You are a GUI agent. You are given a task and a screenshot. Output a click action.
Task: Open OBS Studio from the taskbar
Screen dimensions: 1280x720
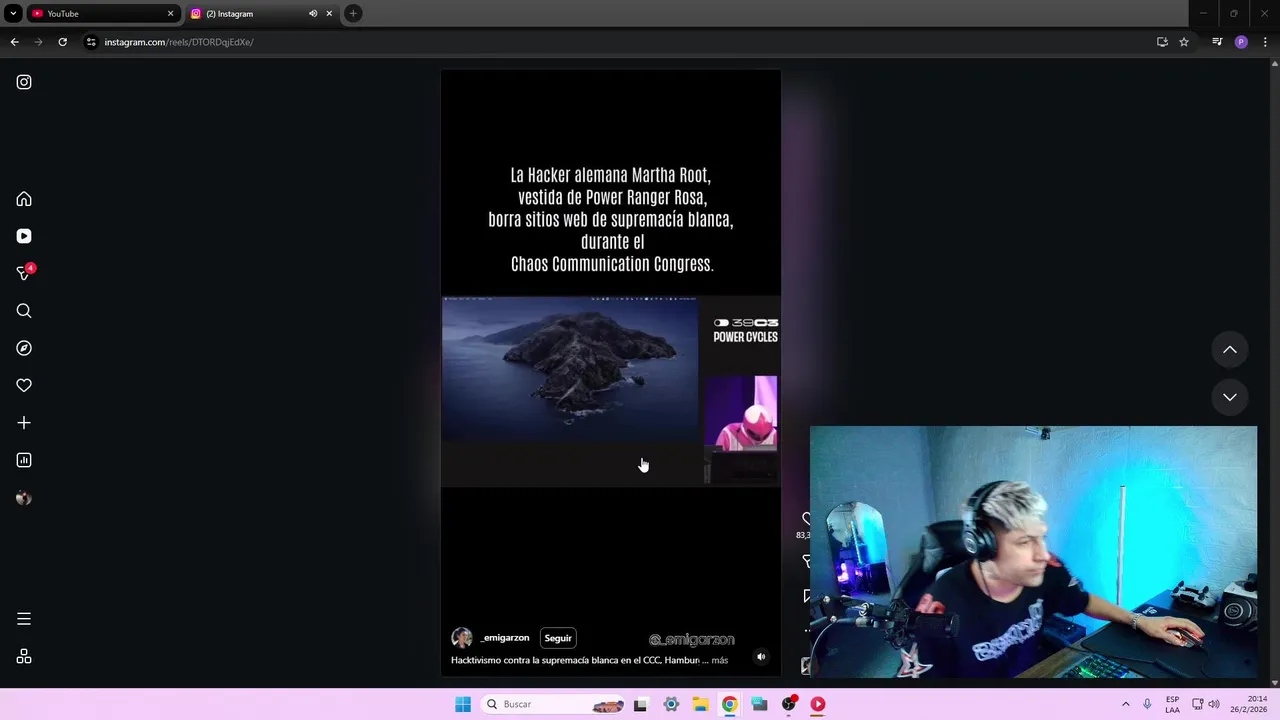[x=789, y=704]
